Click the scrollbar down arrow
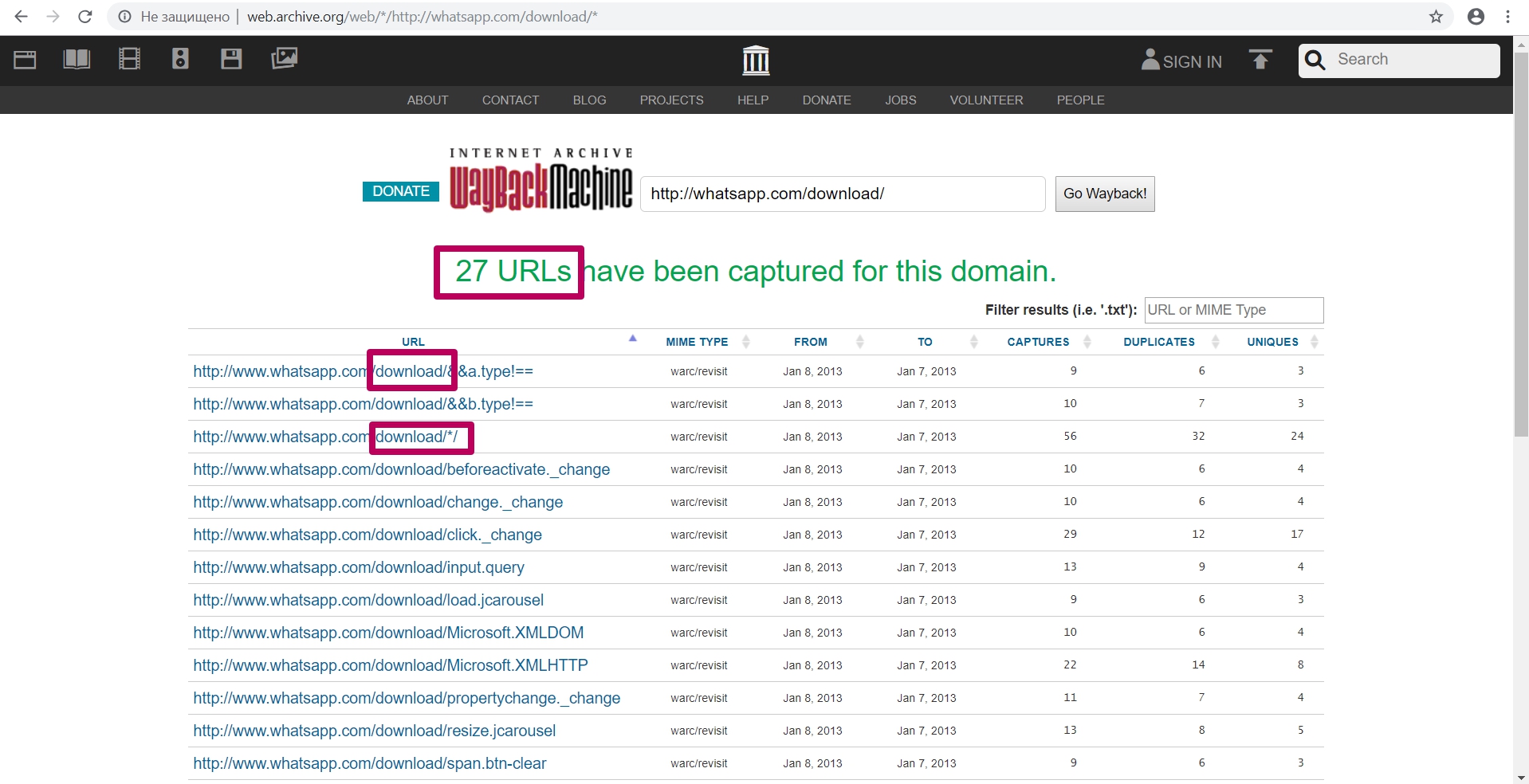This screenshot has width=1529, height=784. 1521,777
